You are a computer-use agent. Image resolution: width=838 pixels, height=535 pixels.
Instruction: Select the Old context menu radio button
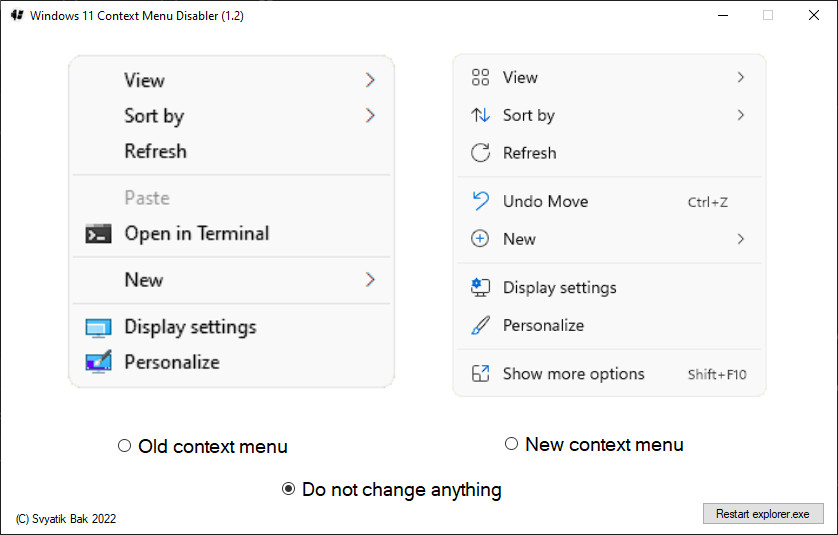[124, 446]
